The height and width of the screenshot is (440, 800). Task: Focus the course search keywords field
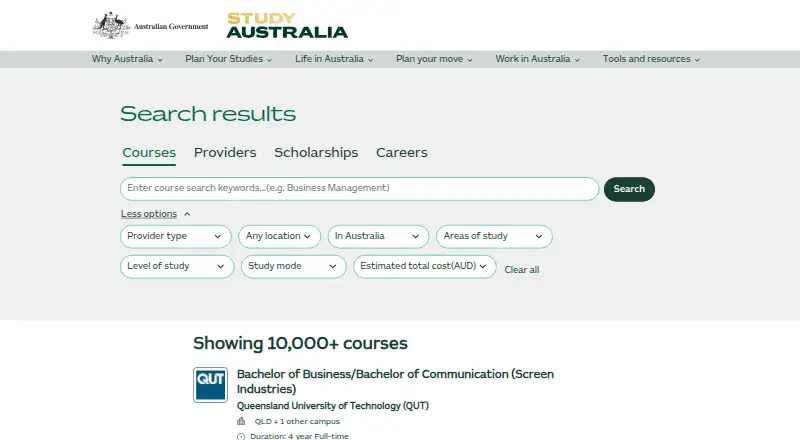coord(360,188)
